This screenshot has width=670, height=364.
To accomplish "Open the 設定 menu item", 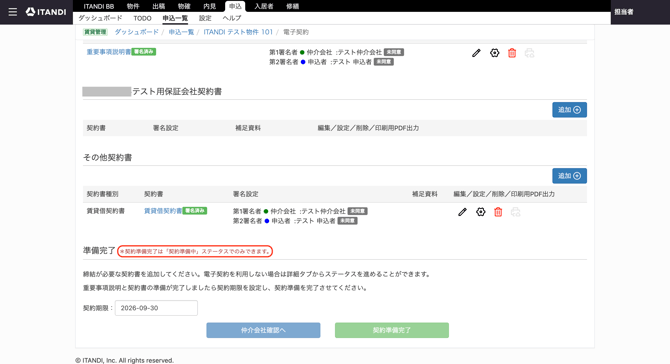I will click(x=205, y=18).
